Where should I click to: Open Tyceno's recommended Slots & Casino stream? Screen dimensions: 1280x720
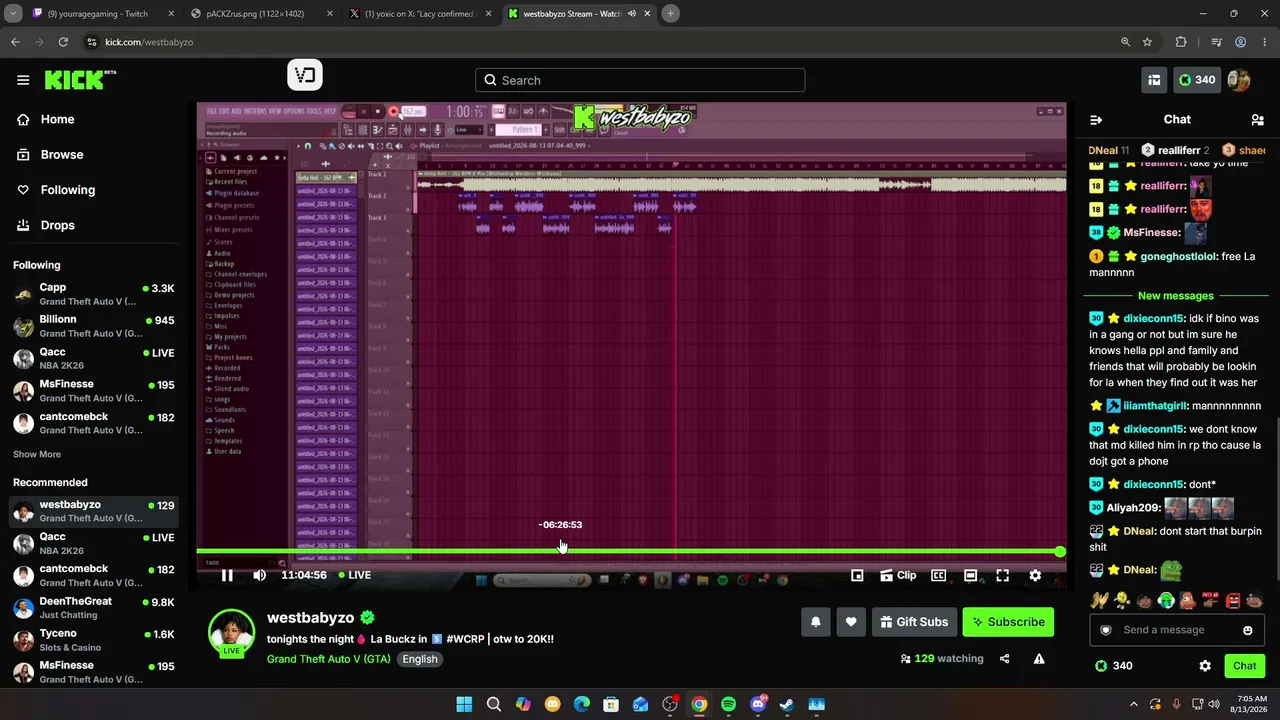(93, 640)
